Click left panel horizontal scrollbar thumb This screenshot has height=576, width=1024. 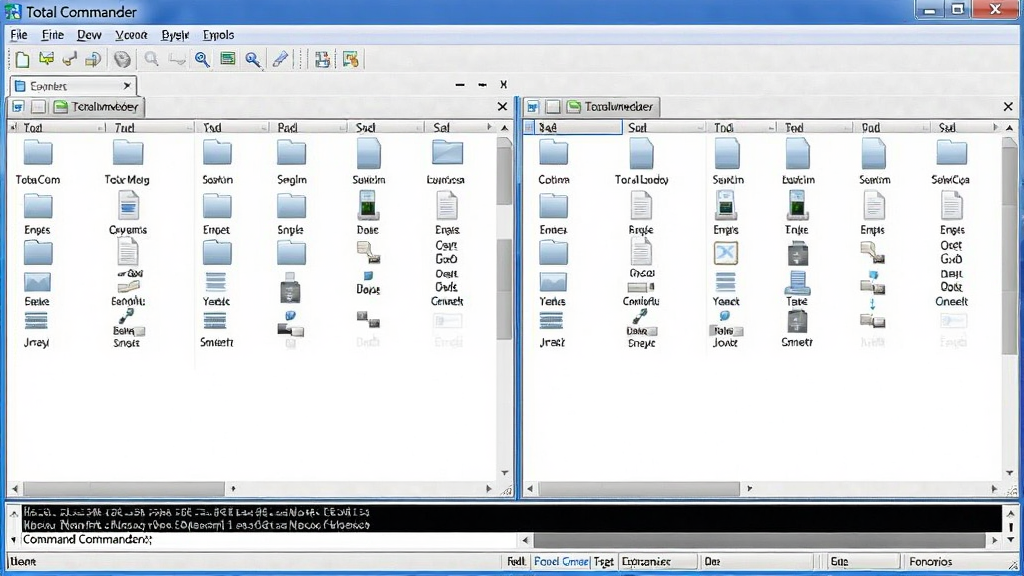point(124,488)
